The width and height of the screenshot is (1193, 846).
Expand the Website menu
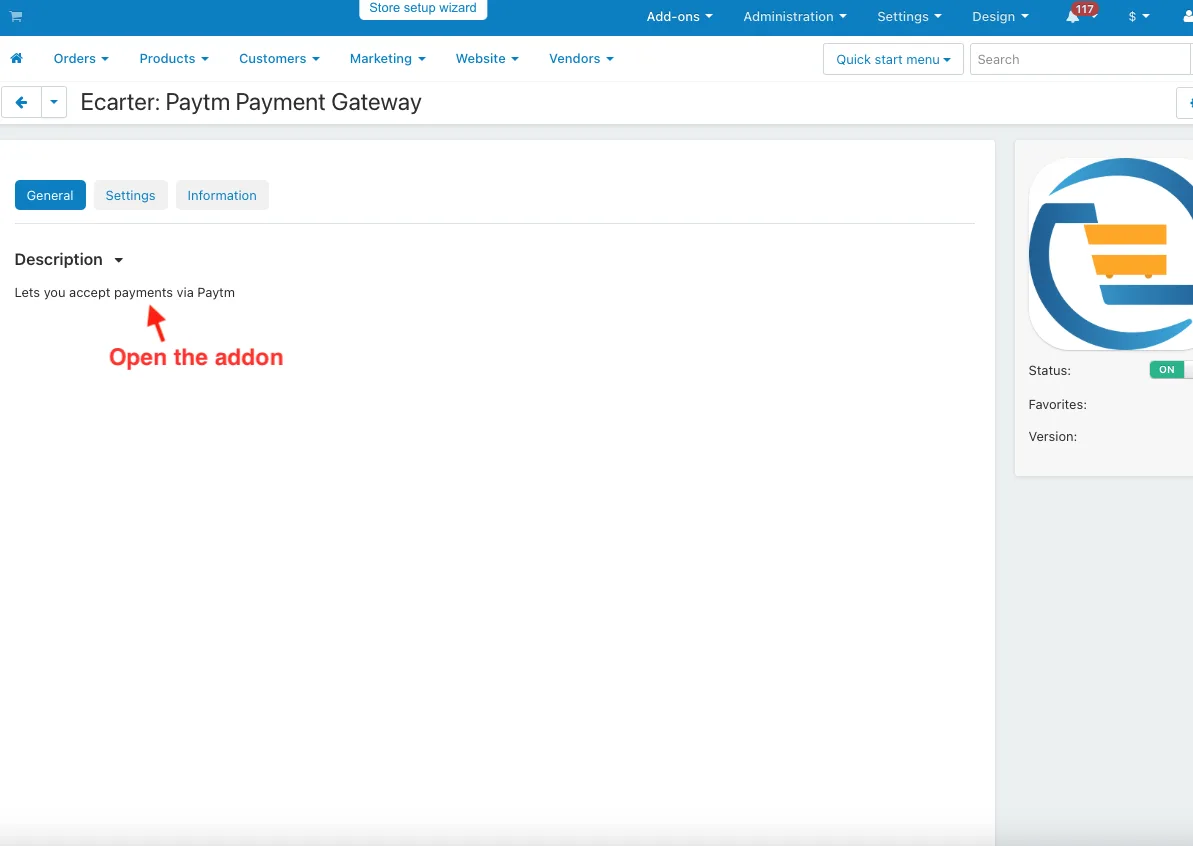click(x=487, y=59)
